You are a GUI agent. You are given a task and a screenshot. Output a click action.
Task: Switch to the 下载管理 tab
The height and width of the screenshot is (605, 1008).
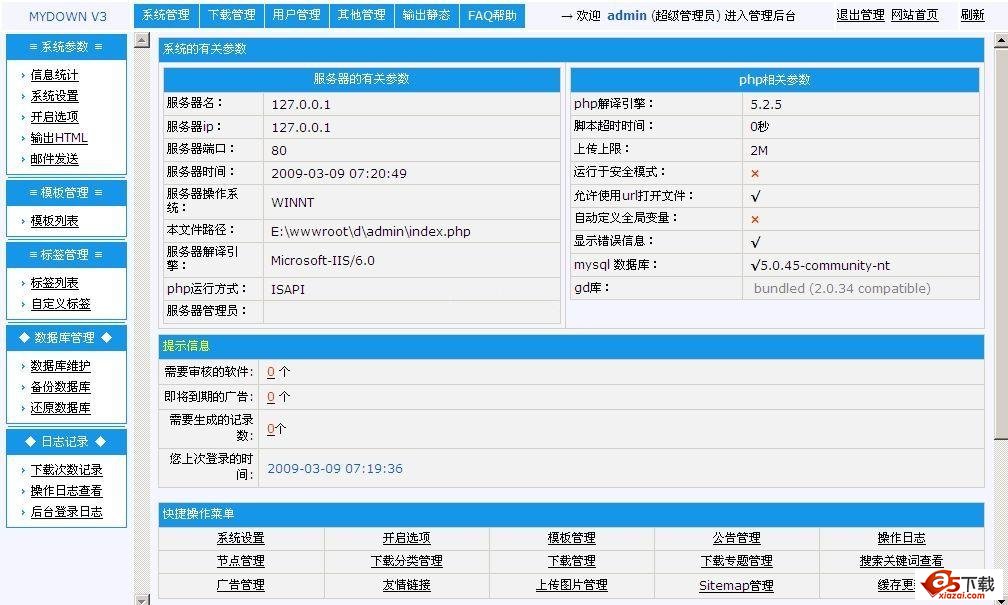click(x=231, y=15)
